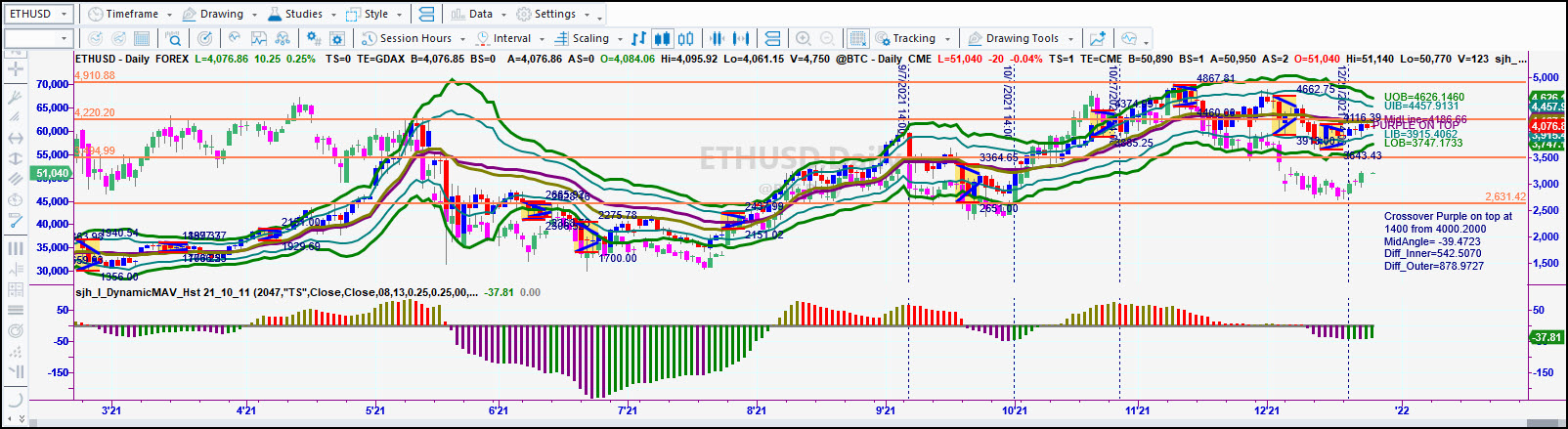Screen dimensions: 1568x429
Task: Click the chart search magnifier icon
Action: pyautogui.click(x=173, y=38)
